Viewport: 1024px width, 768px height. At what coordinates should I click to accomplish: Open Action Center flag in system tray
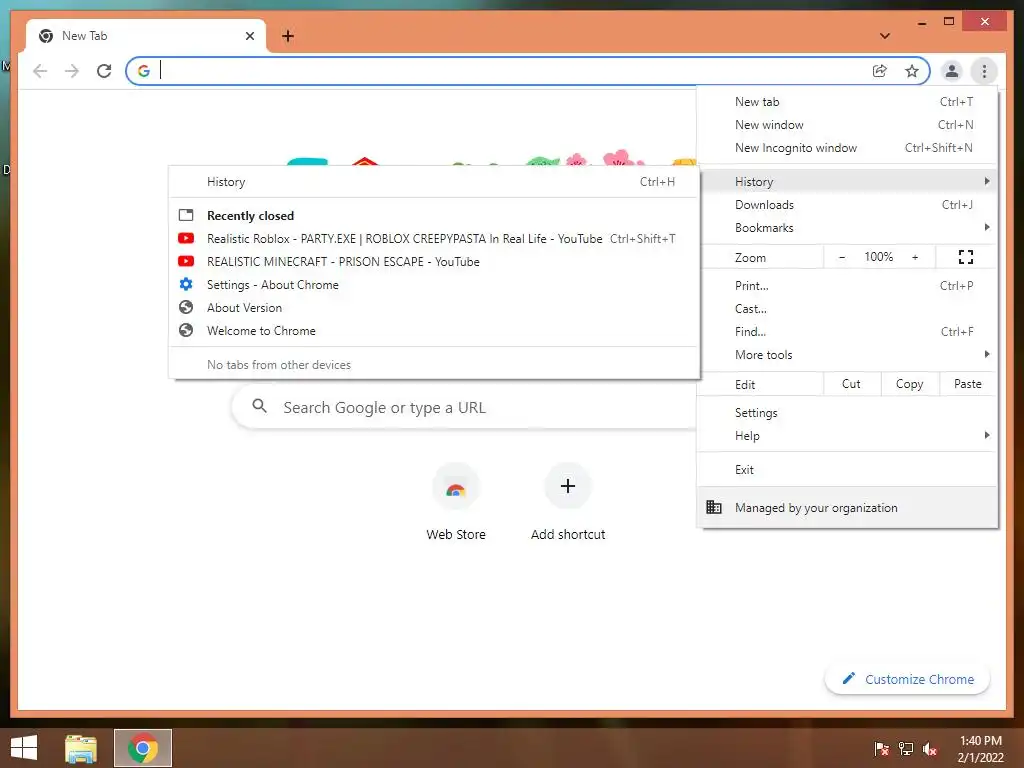pos(881,748)
